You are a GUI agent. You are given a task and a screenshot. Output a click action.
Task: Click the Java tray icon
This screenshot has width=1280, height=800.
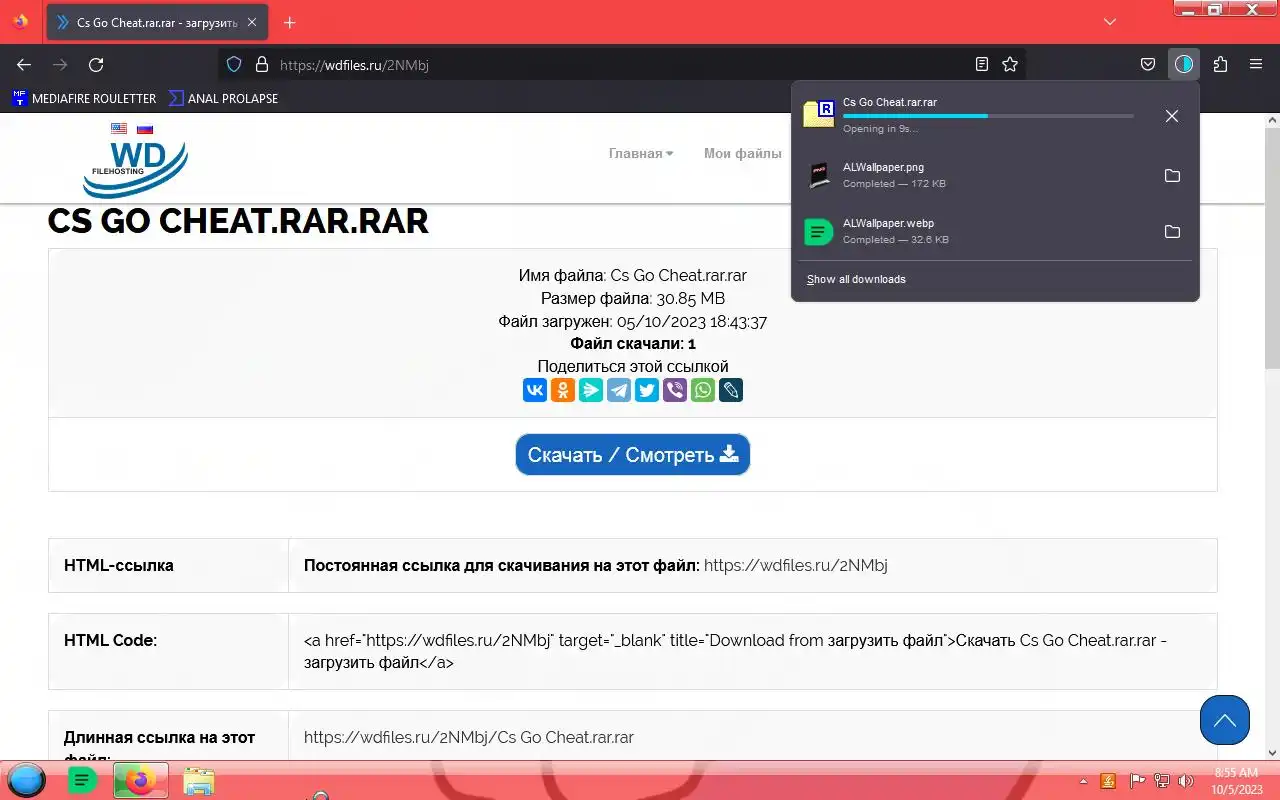(x=1108, y=781)
